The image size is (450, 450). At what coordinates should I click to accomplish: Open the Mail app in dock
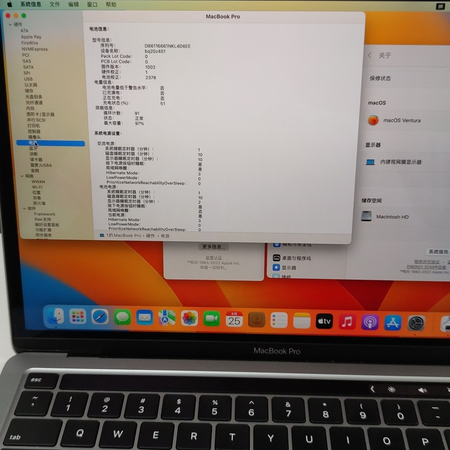(145, 318)
